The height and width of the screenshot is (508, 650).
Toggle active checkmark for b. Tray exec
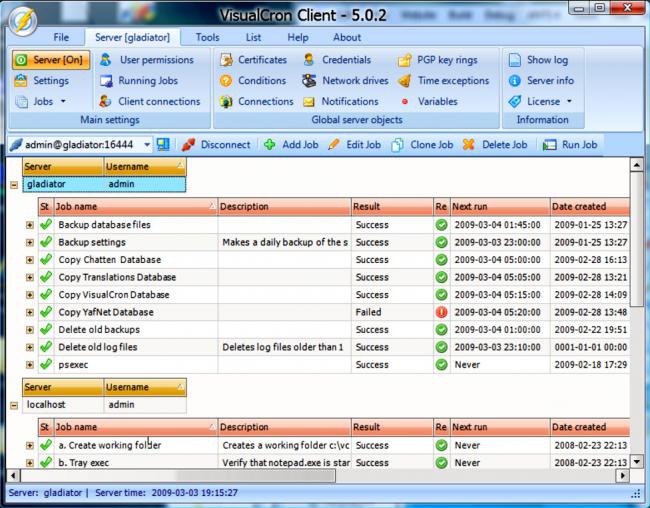click(x=46, y=462)
